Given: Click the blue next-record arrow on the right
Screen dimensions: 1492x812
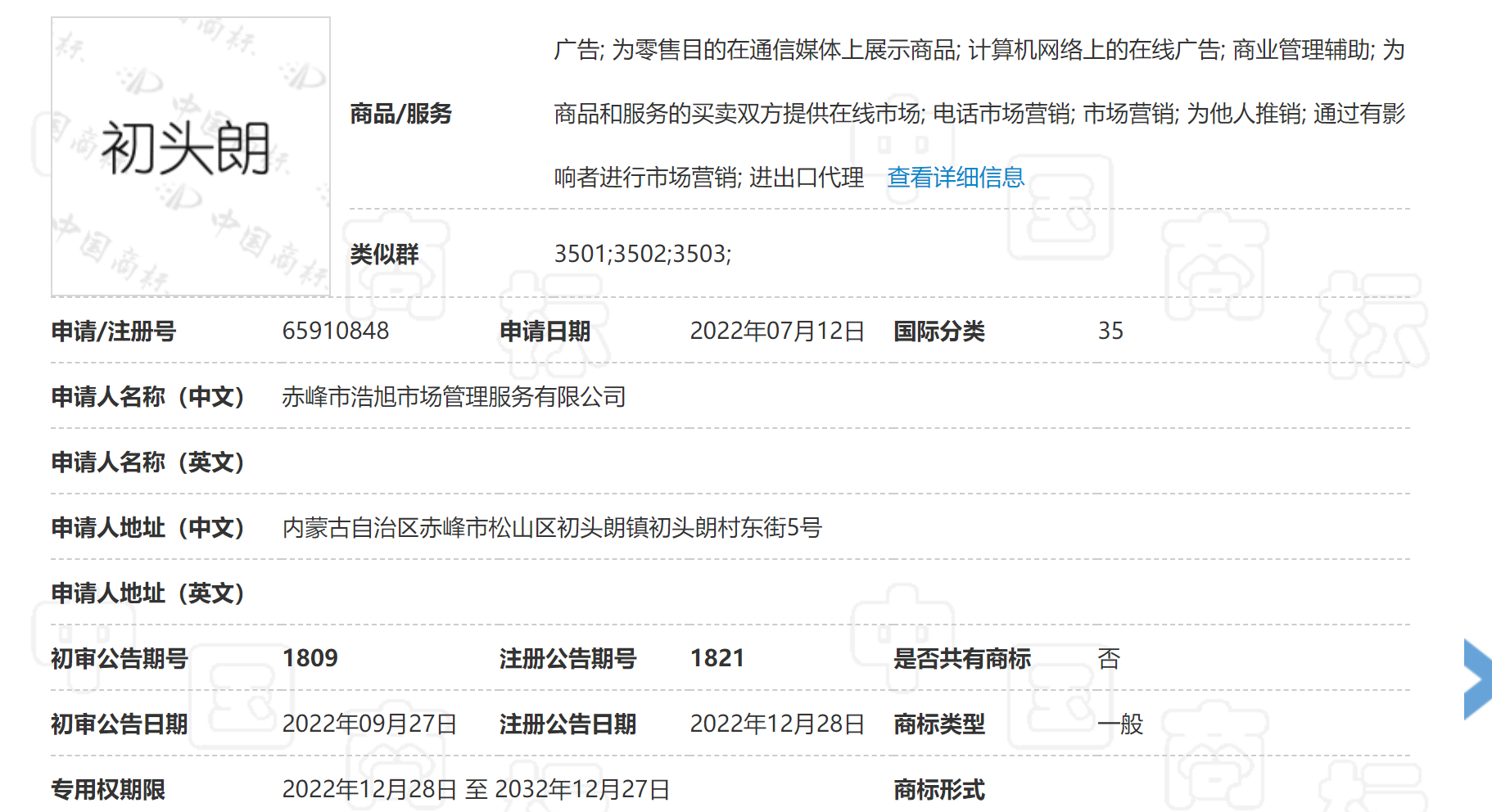Looking at the screenshot, I should (1479, 679).
